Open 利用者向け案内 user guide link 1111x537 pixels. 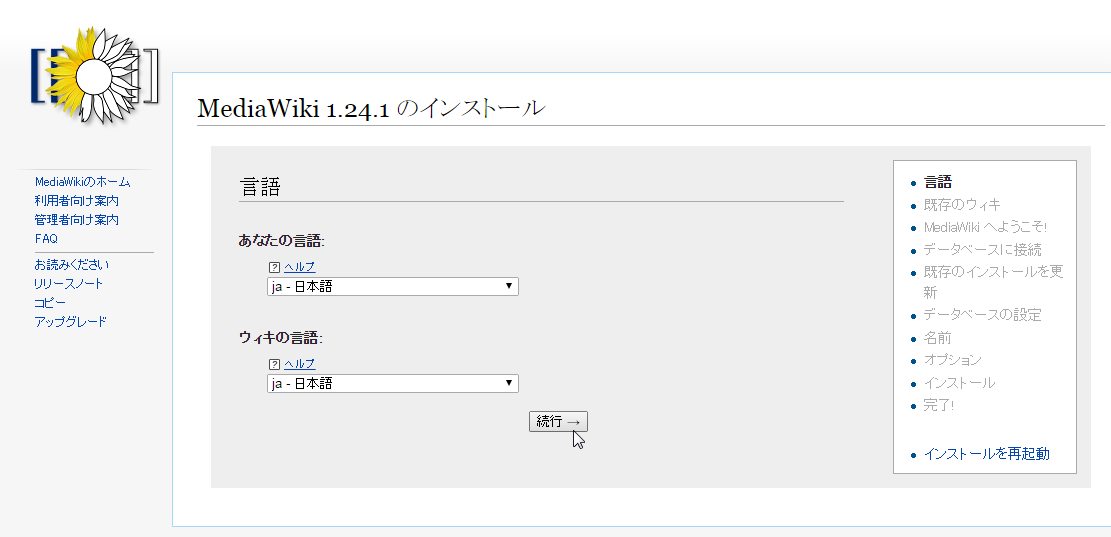click(76, 201)
